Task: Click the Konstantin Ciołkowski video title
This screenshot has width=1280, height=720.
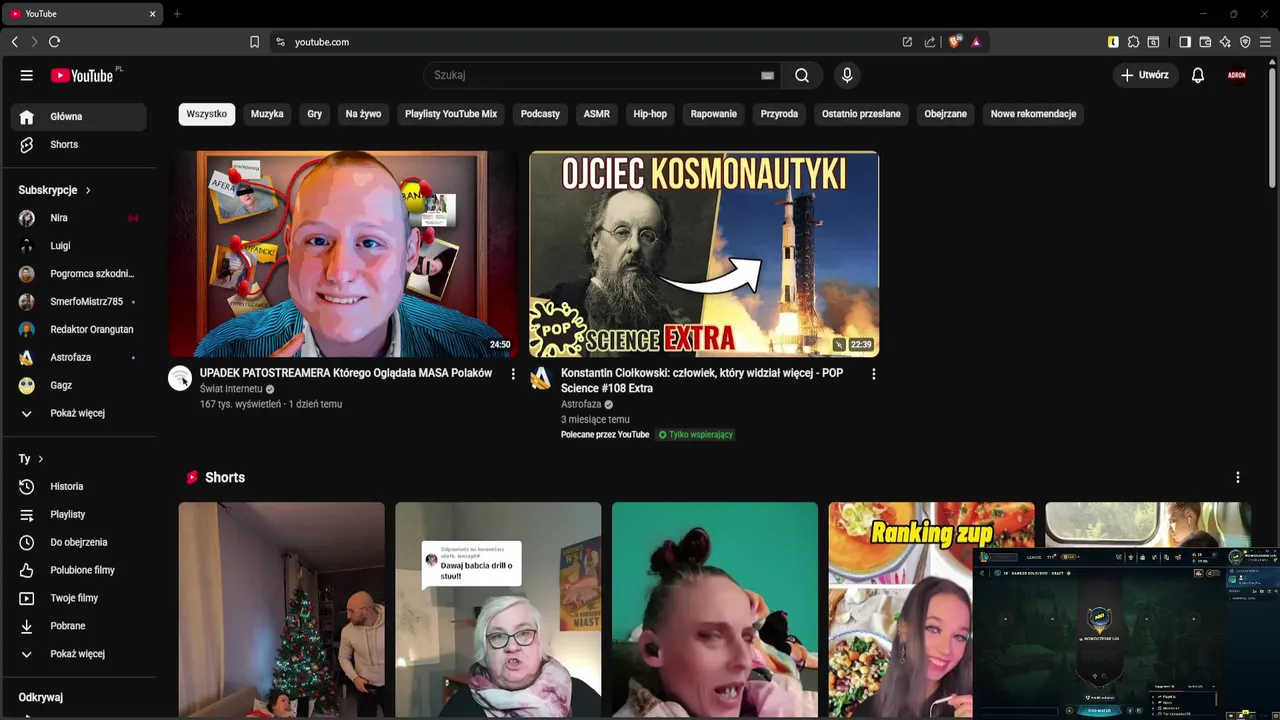Action: [702, 381]
